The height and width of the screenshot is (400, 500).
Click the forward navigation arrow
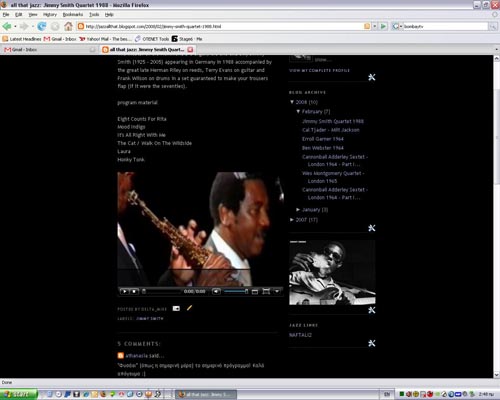tap(24, 26)
